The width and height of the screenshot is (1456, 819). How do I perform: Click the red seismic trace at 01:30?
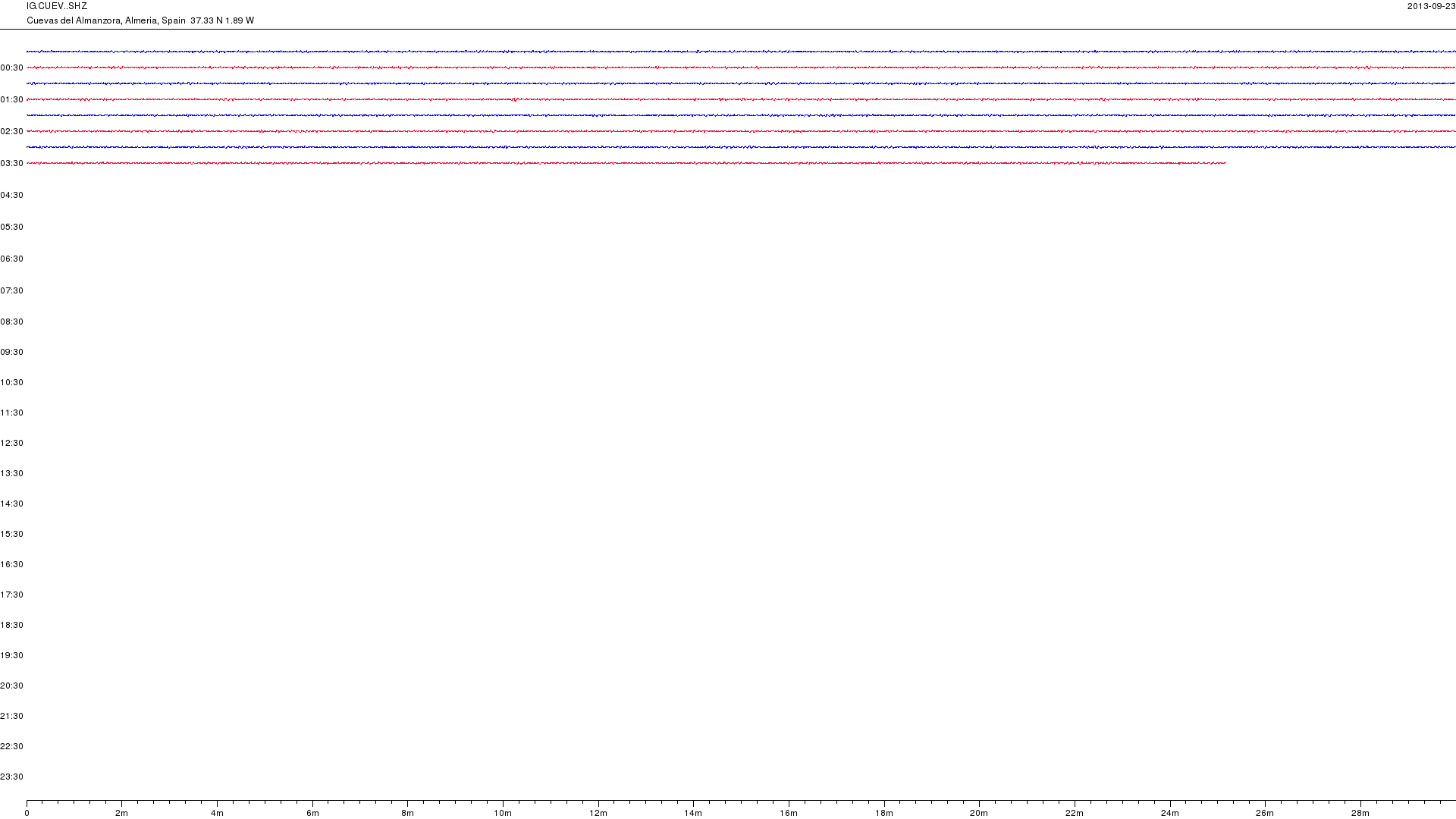tap(741, 99)
